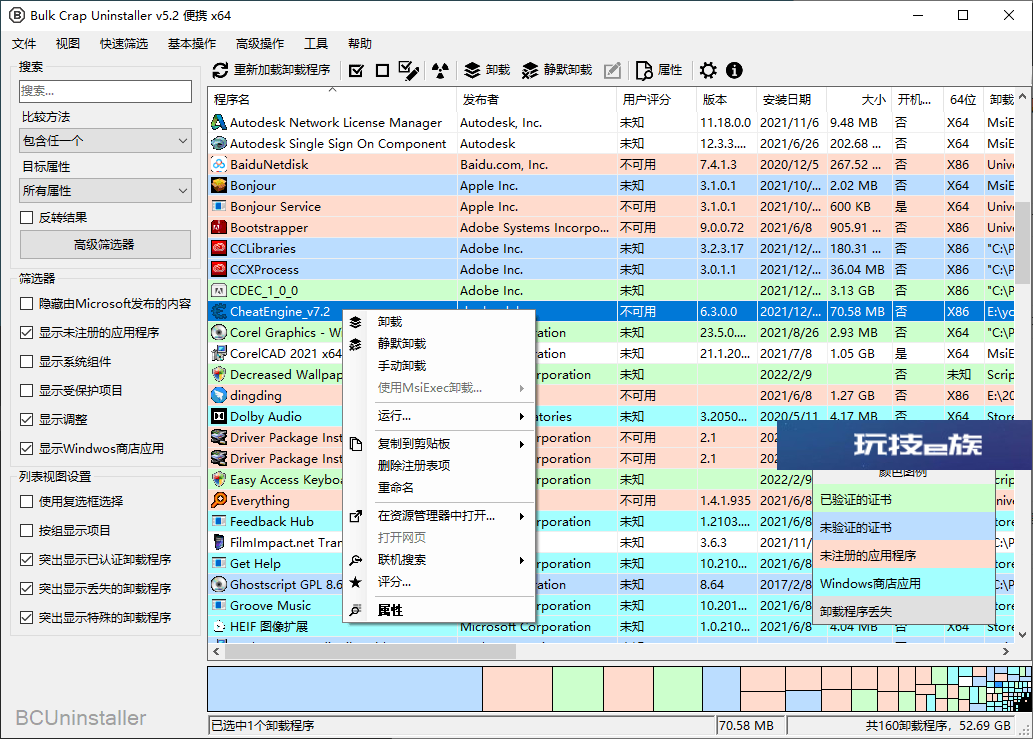Click the external-link icon beside 在资源管理器中打开

(x=356, y=516)
